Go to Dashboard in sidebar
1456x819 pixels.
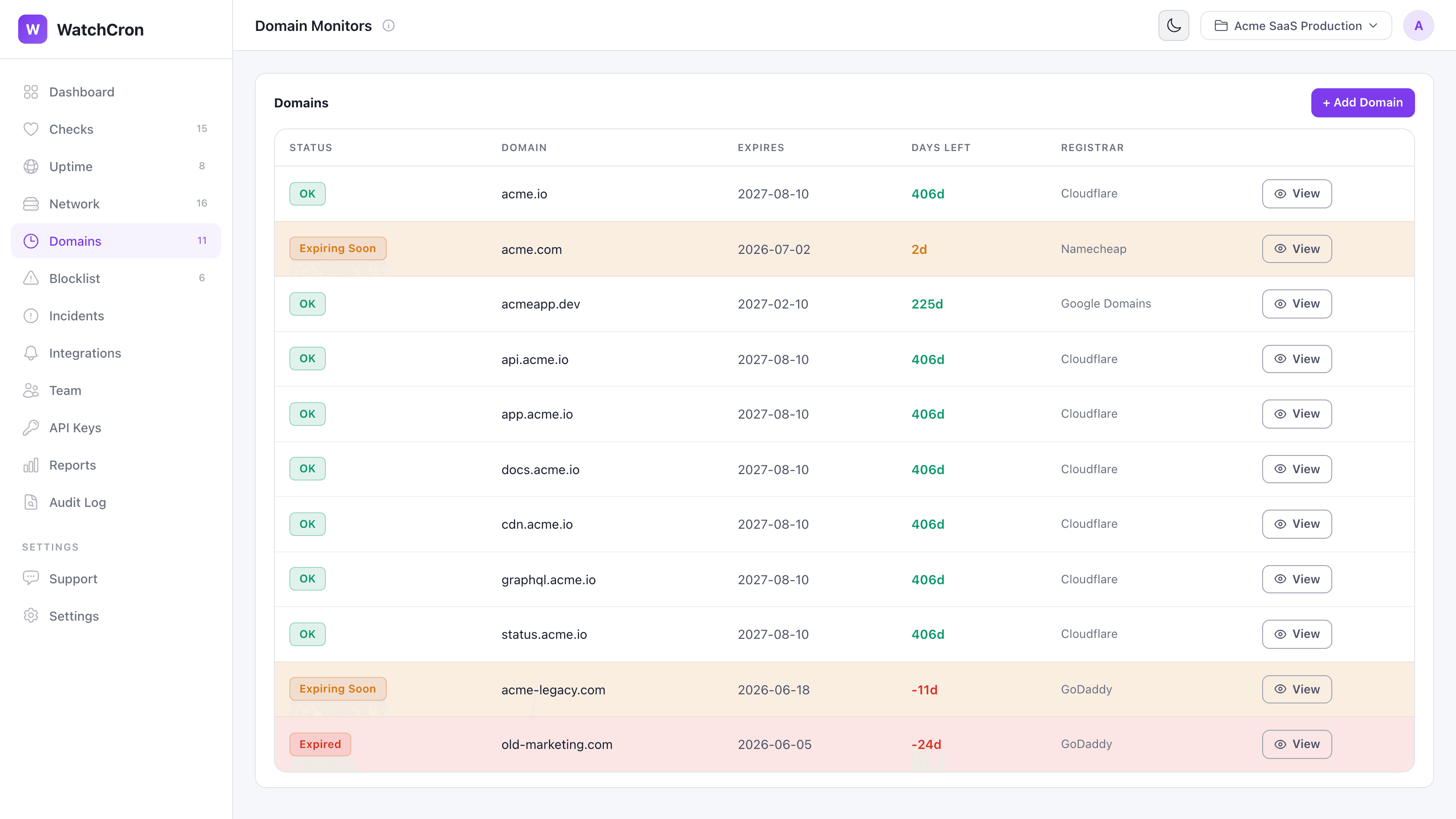click(116, 92)
